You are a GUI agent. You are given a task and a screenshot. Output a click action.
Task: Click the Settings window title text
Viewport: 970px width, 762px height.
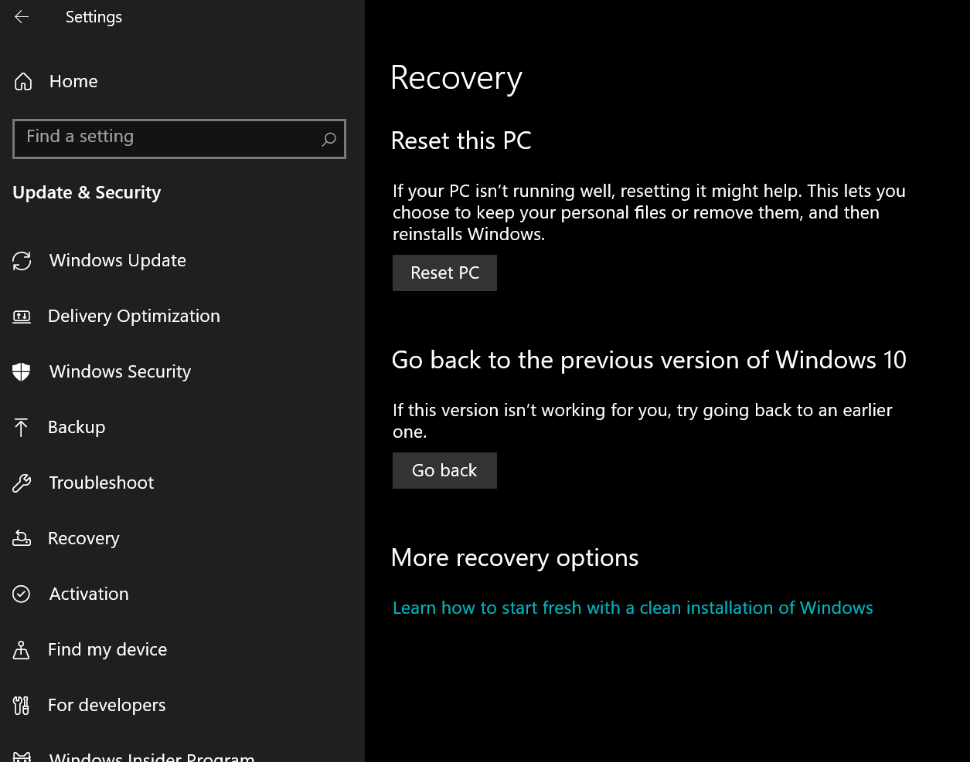(x=93, y=17)
